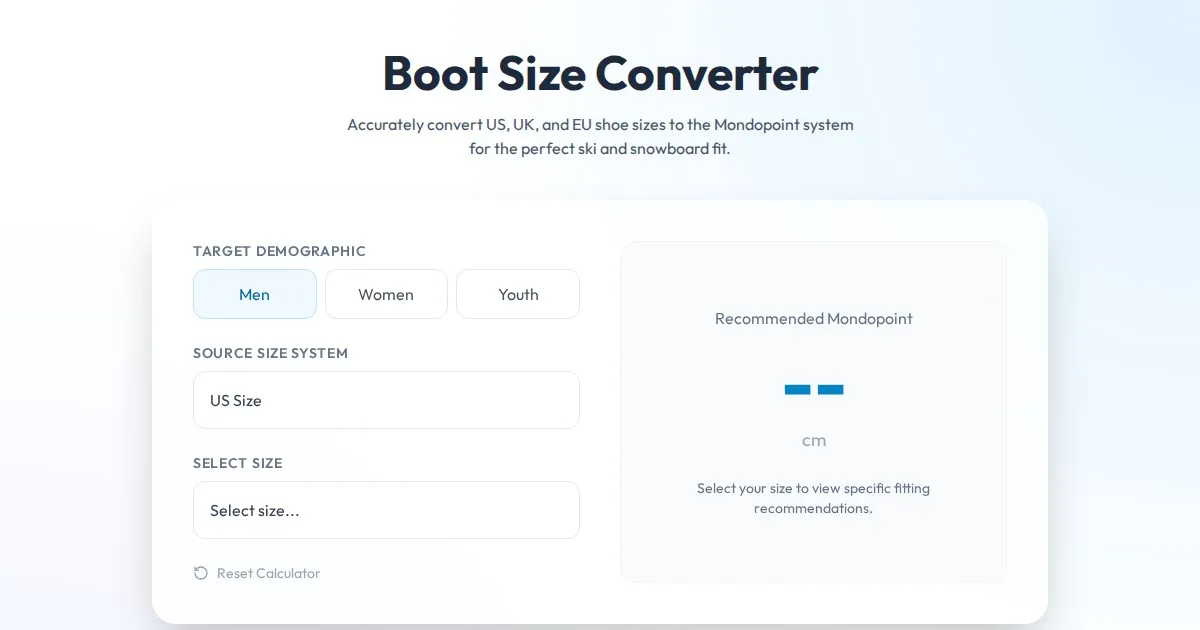Select the Men demographic option
The width and height of the screenshot is (1200, 630).
(x=254, y=294)
